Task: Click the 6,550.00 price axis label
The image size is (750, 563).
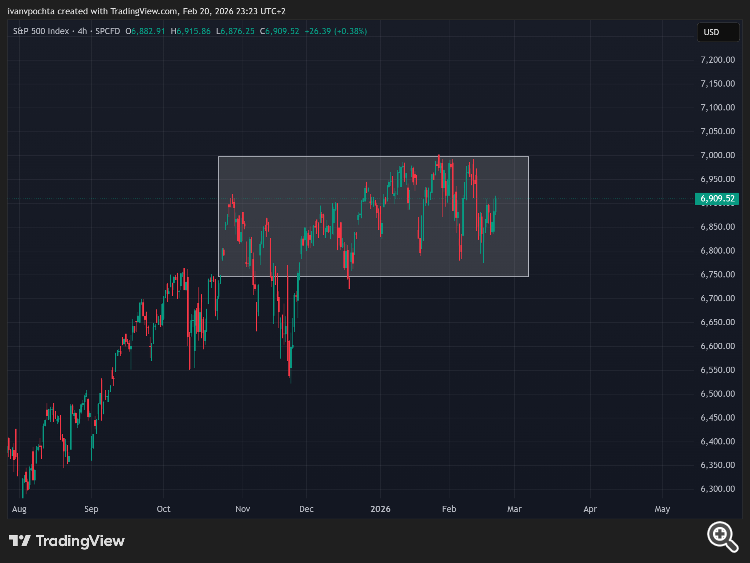Action: (x=717, y=370)
